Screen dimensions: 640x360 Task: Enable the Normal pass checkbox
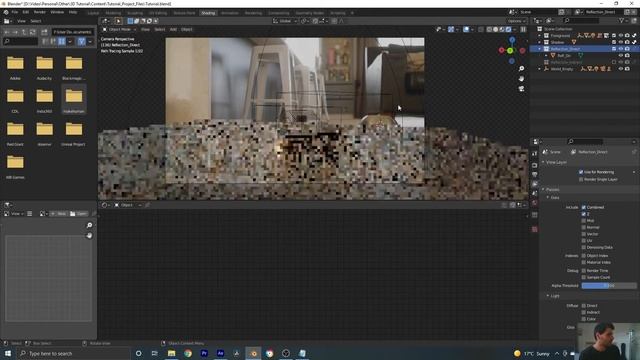coord(584,227)
